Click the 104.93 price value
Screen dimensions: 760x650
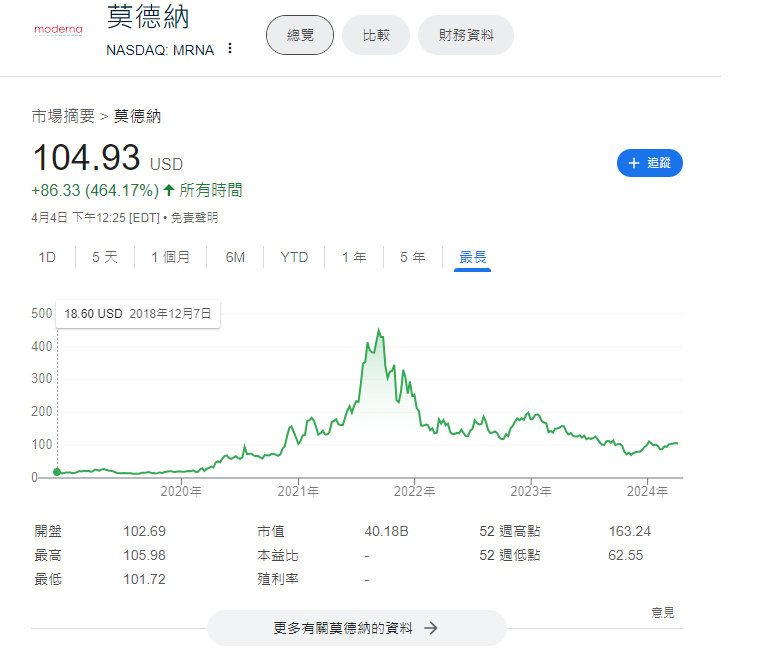pos(86,158)
